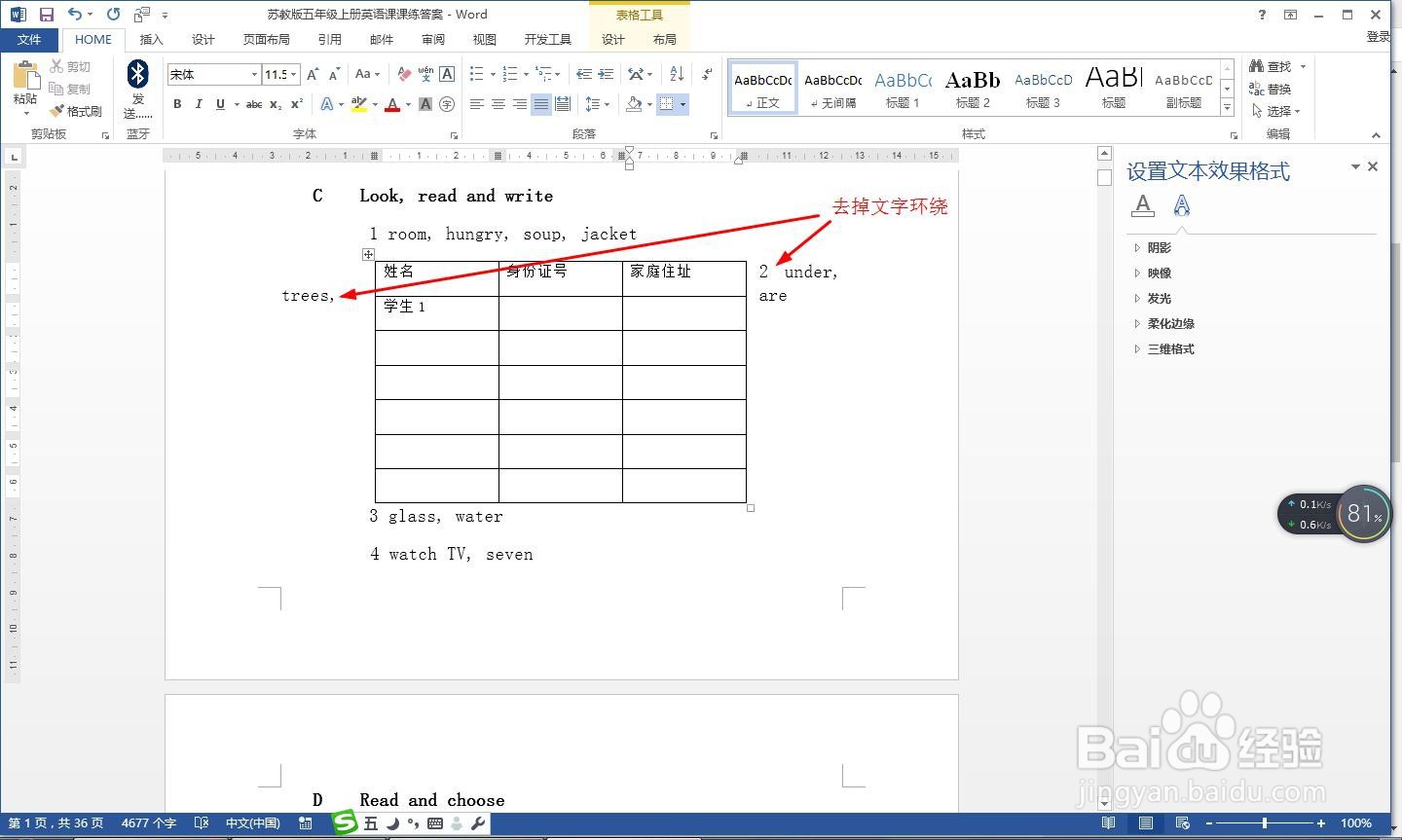Click the bullet list icon
This screenshot has height=840, width=1402.
tap(476, 74)
